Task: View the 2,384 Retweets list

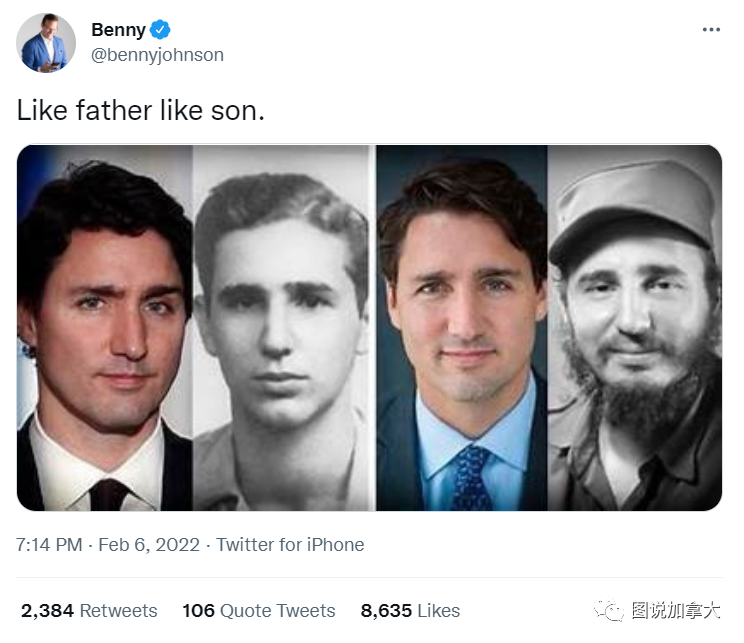Action: (89, 610)
